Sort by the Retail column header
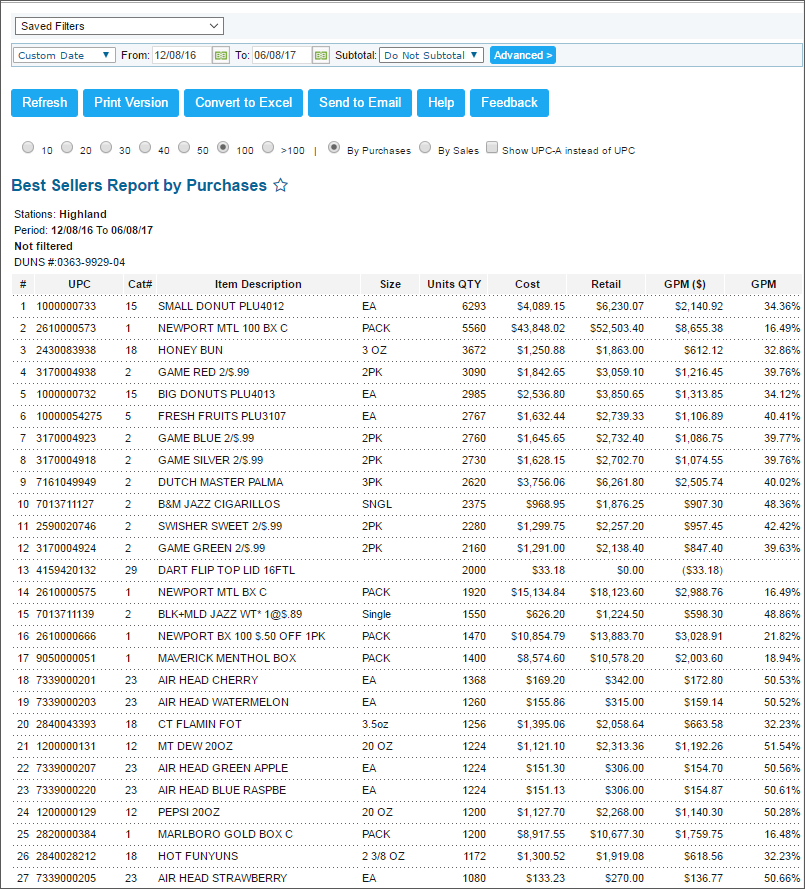This screenshot has width=805, height=889. pos(606,285)
